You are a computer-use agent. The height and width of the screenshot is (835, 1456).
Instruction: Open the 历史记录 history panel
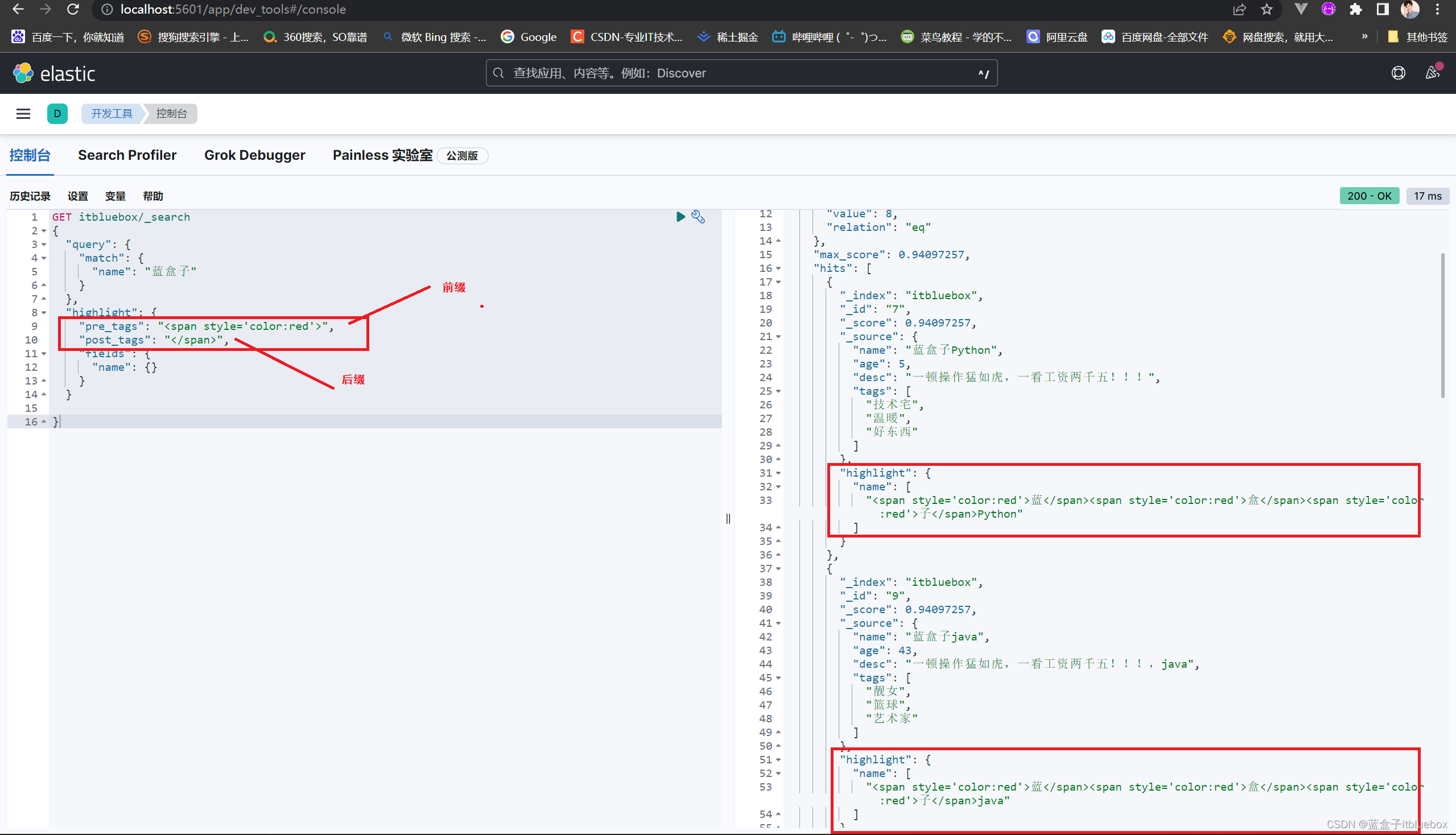coord(30,196)
